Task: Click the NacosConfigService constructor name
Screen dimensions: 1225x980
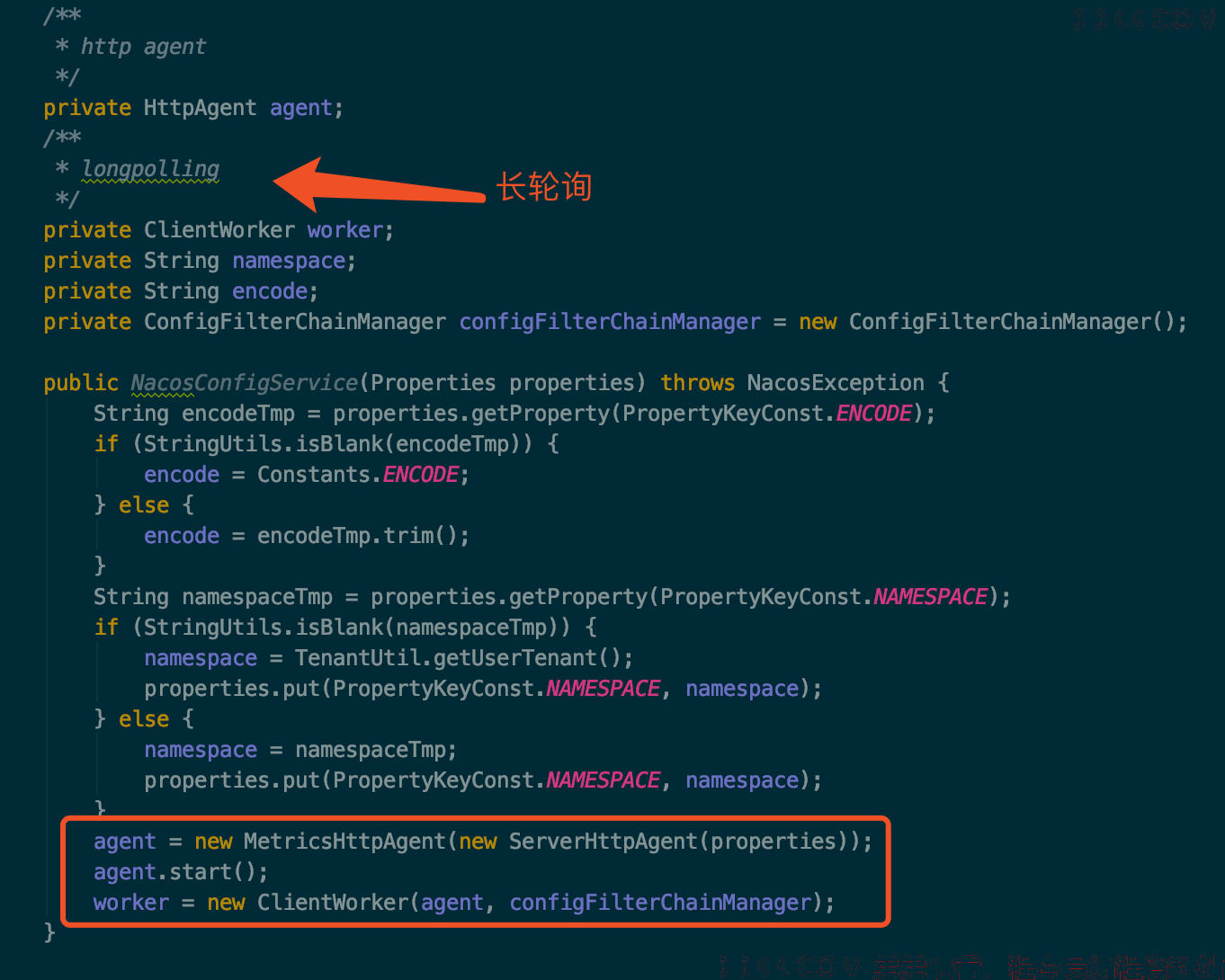Action: [x=245, y=383]
